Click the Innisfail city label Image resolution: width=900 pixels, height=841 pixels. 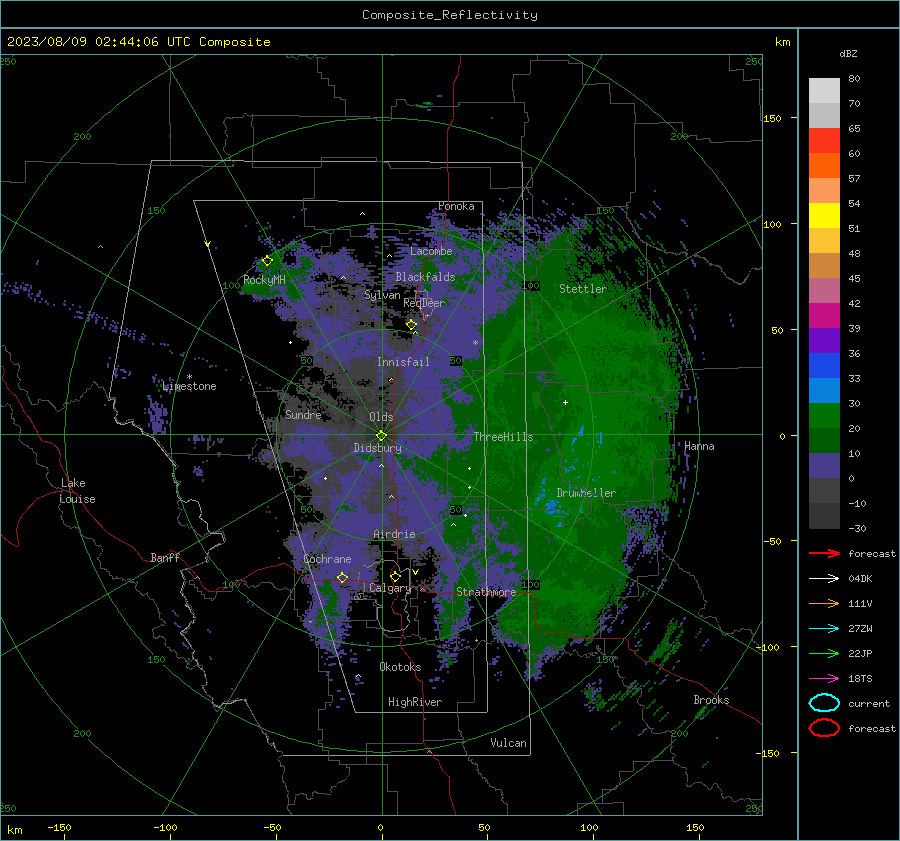pos(403,362)
